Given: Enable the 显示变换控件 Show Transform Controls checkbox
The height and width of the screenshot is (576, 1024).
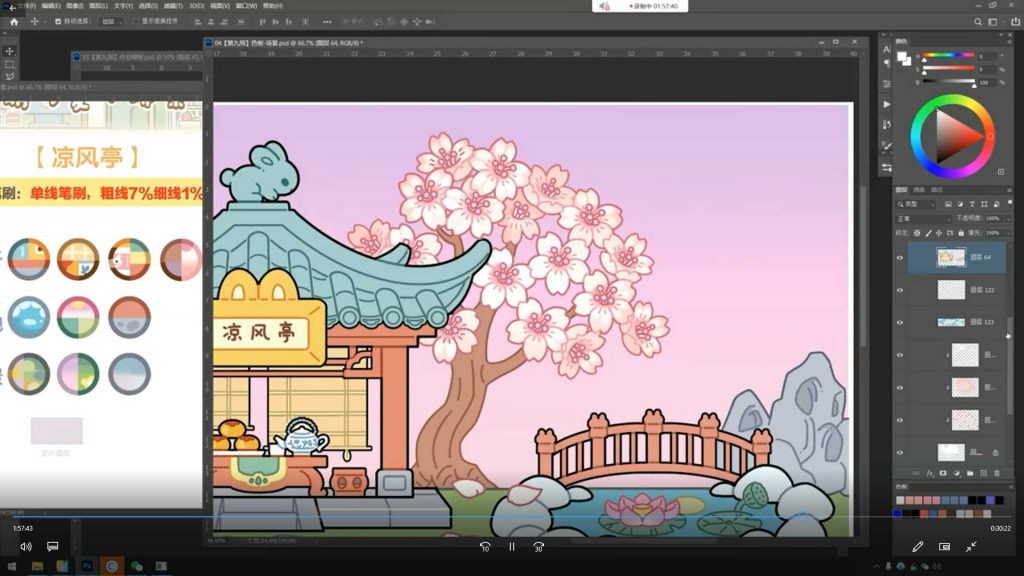Looking at the screenshot, I should [x=135, y=21].
